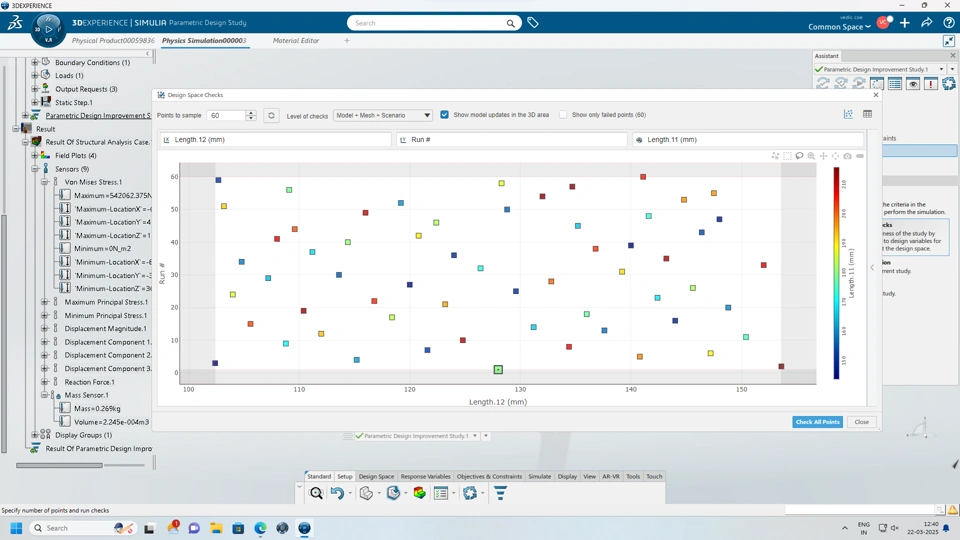Expand Maximum Principal Stress.1 node

(45, 302)
